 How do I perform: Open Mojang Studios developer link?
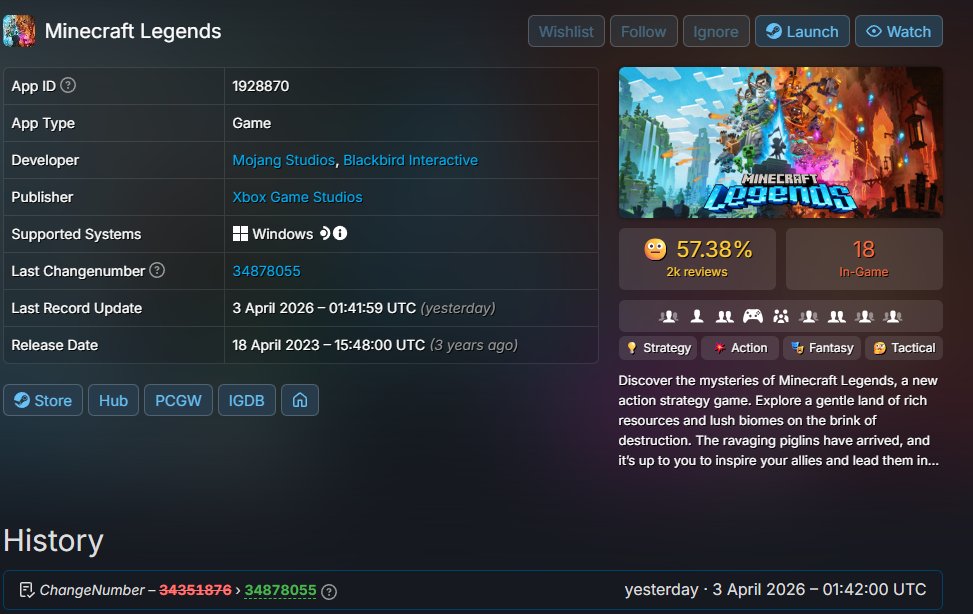pos(284,160)
